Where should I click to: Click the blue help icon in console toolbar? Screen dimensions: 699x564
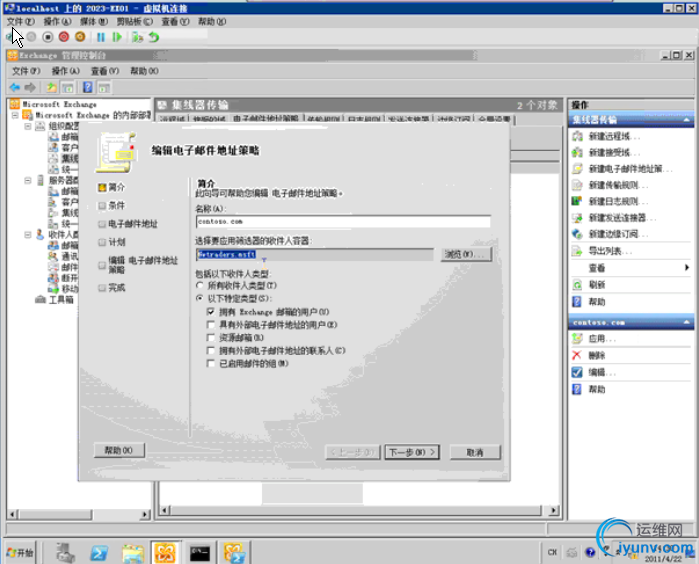click(x=88, y=87)
